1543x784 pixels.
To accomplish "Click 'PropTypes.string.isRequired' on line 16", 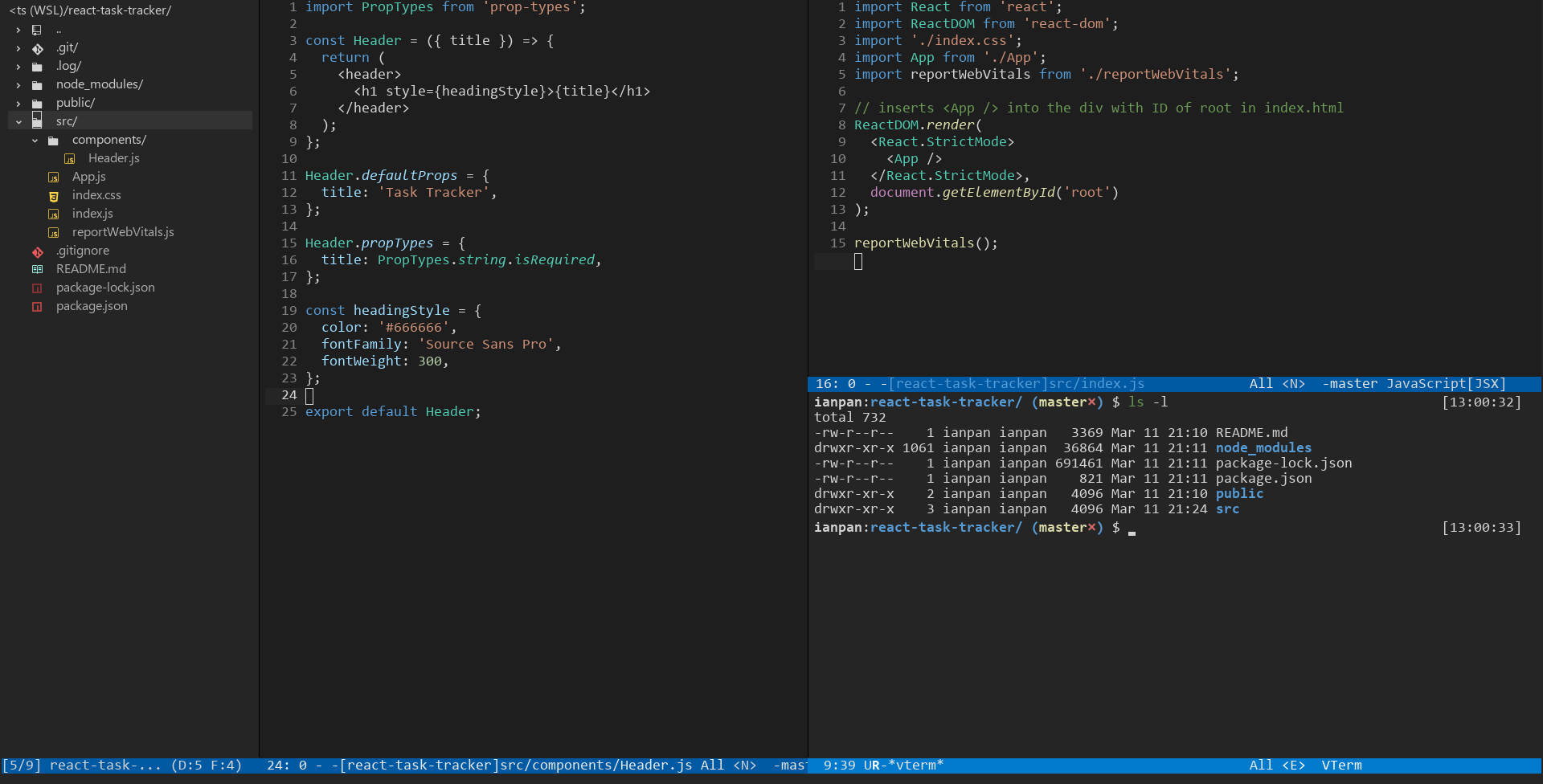I will [486, 260].
